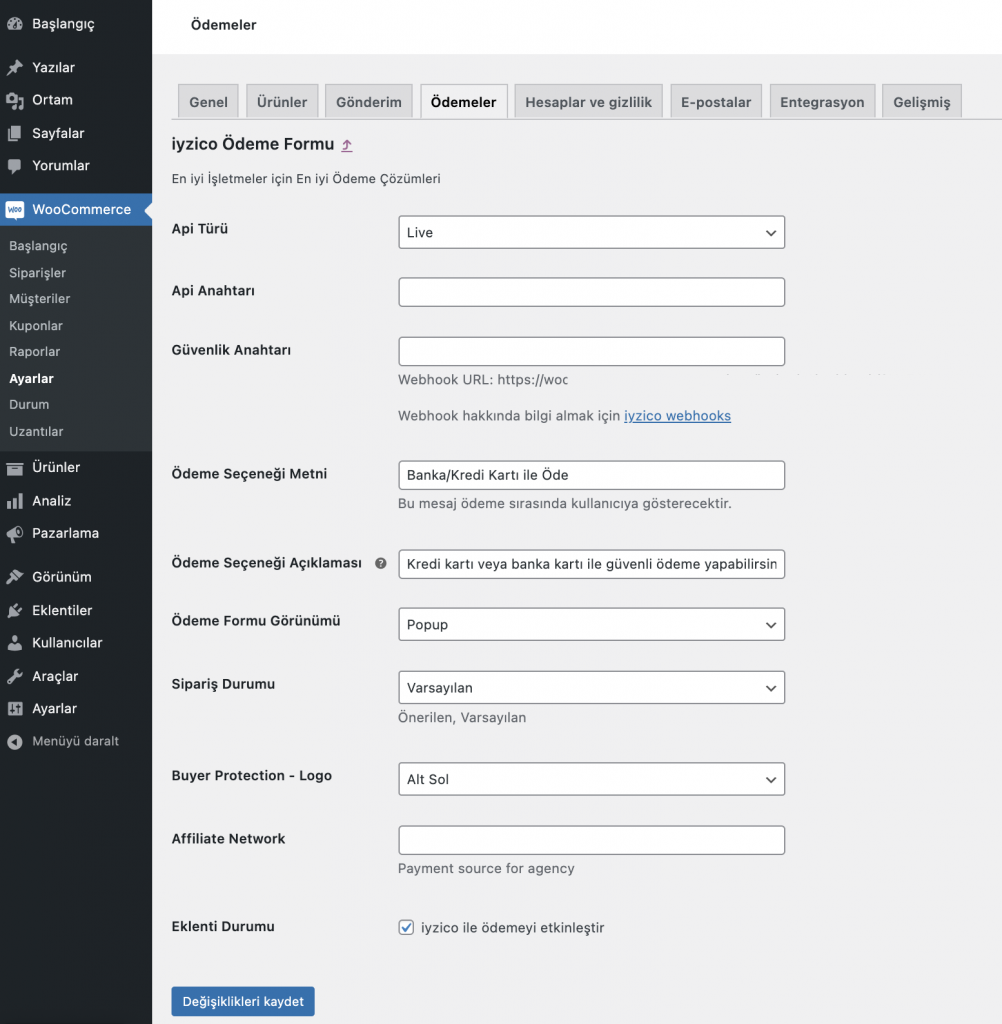Open the iyzico webhooks link
Viewport: 1002px width, 1024px height.
(x=677, y=416)
